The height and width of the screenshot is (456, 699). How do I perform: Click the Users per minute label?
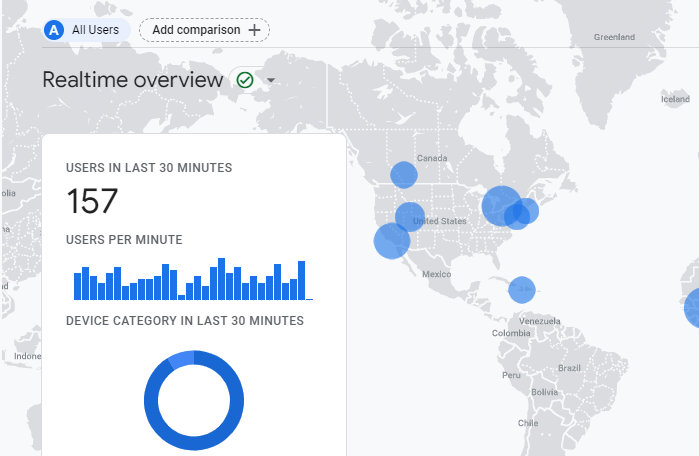point(124,239)
